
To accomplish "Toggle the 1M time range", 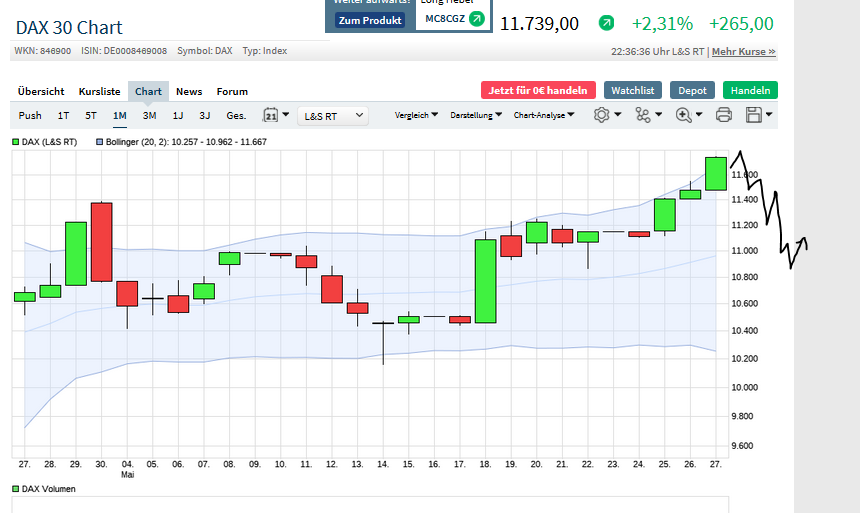I will coord(120,115).
